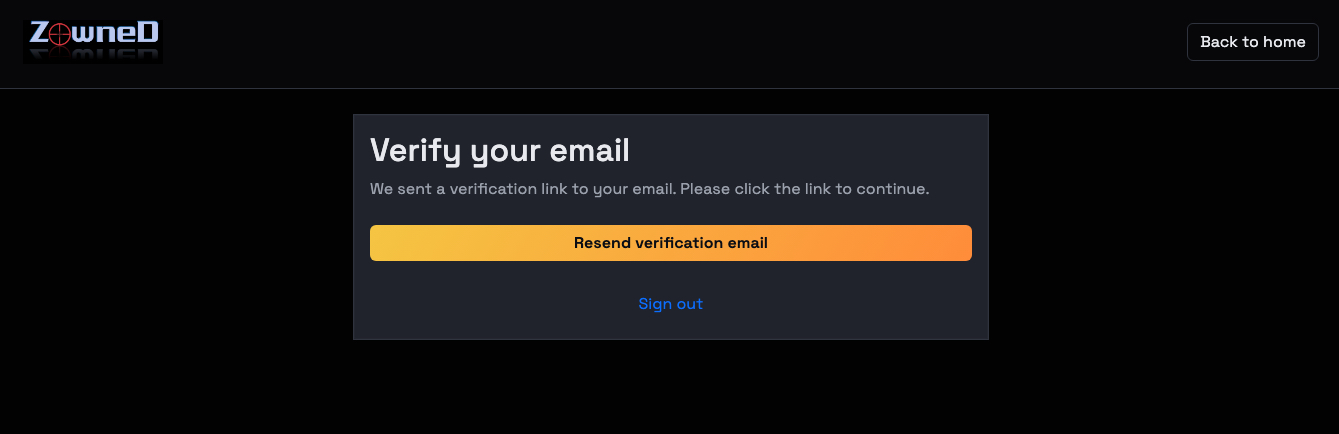Select the Sign out link

(x=670, y=304)
